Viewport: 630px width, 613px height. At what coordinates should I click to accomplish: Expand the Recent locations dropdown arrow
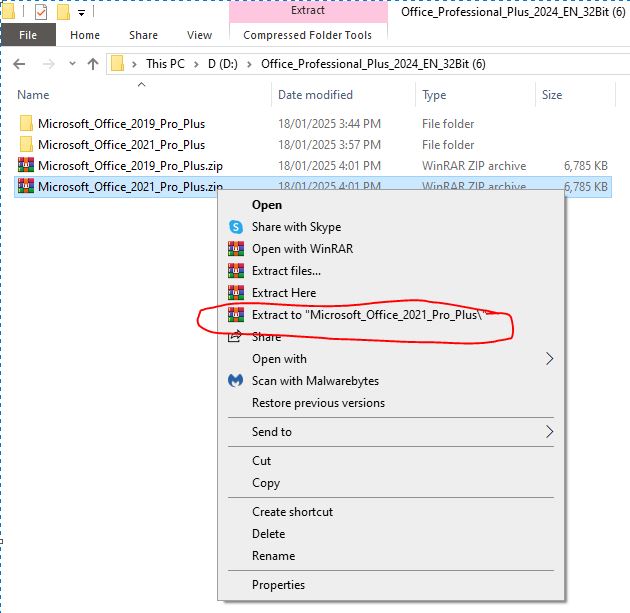(72, 63)
